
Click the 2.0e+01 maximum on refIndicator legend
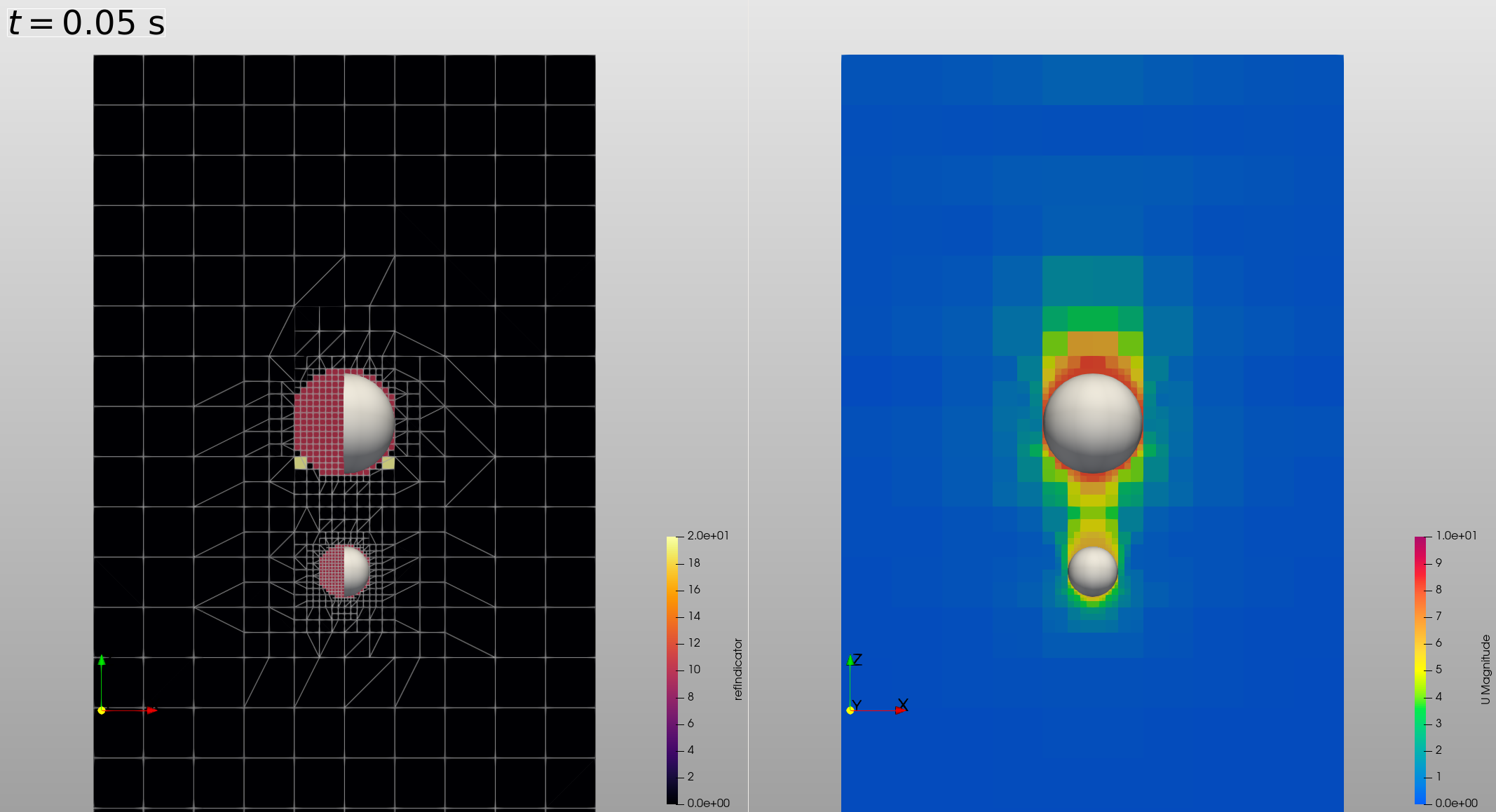coord(708,536)
